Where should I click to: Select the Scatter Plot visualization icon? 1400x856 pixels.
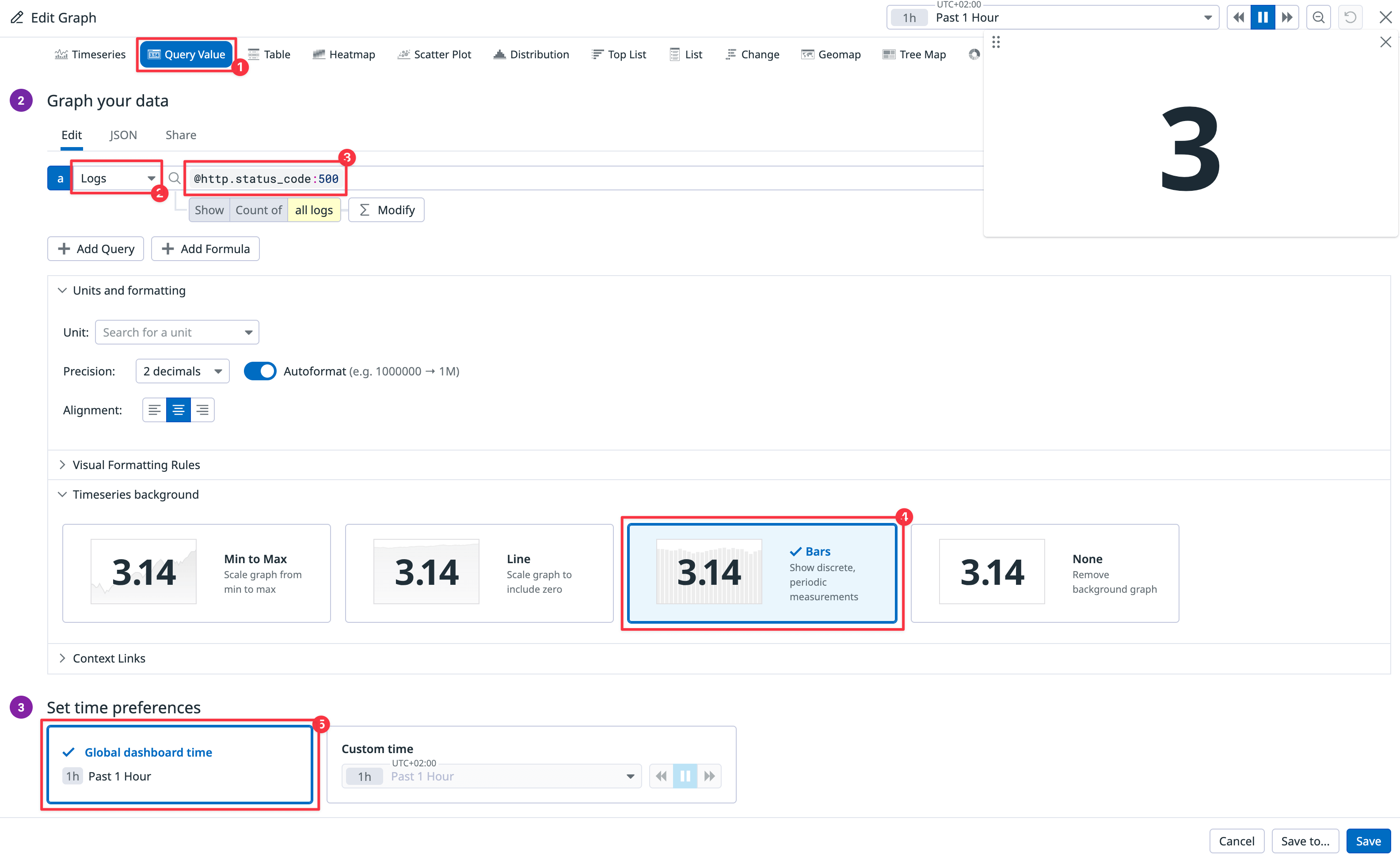[x=403, y=54]
